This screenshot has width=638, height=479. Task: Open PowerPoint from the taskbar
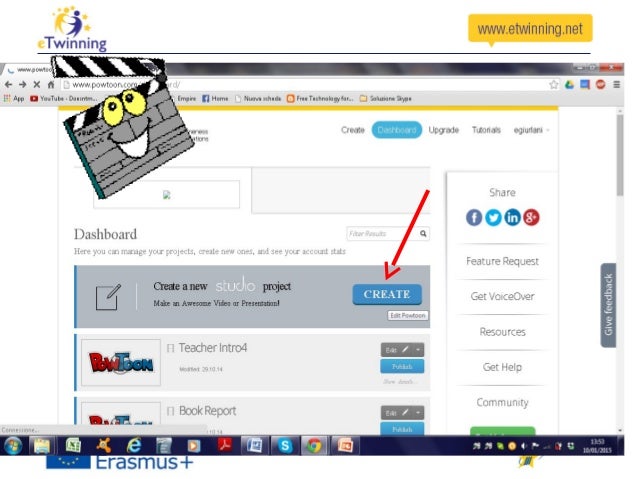[x=345, y=446]
